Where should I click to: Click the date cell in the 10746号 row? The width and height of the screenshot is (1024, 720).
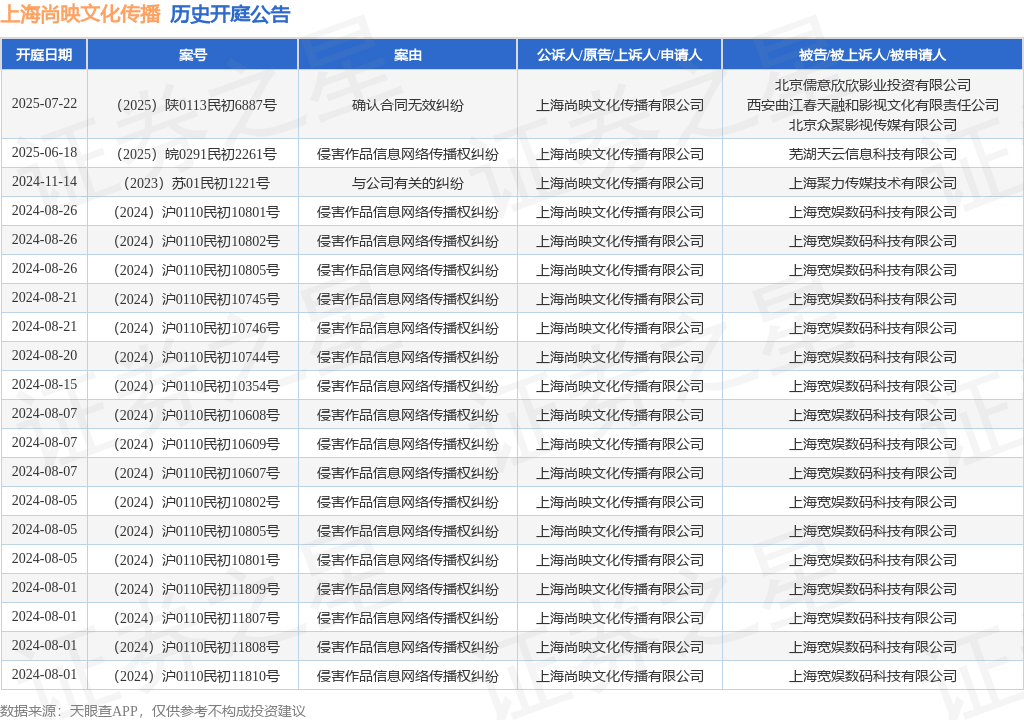44,327
